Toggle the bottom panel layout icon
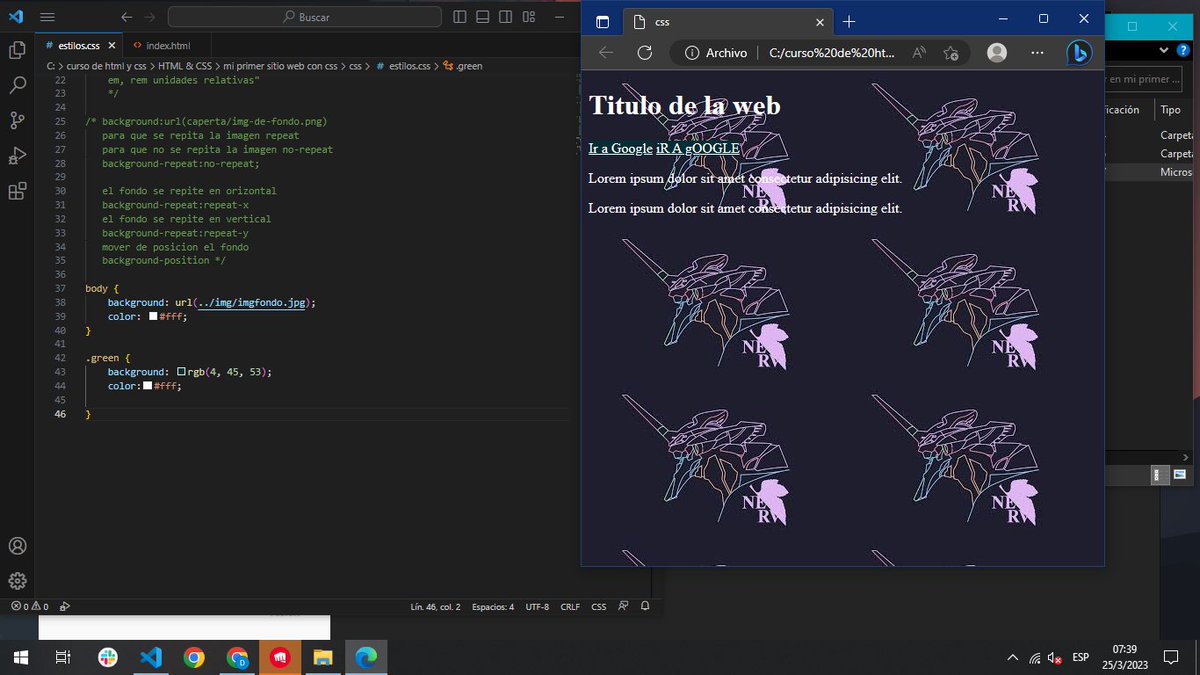This screenshot has width=1200, height=675. coord(483,17)
